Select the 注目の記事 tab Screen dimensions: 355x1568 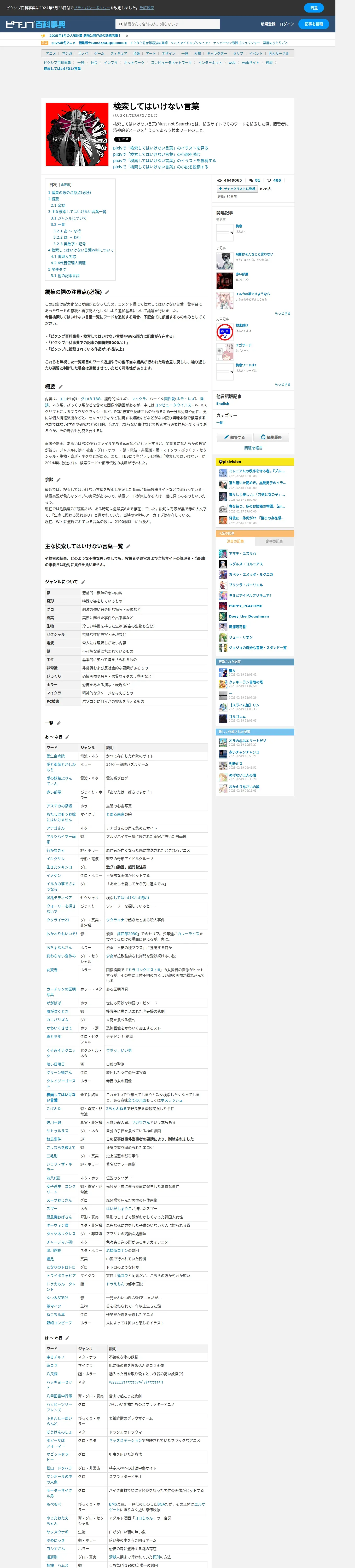[235, 541]
